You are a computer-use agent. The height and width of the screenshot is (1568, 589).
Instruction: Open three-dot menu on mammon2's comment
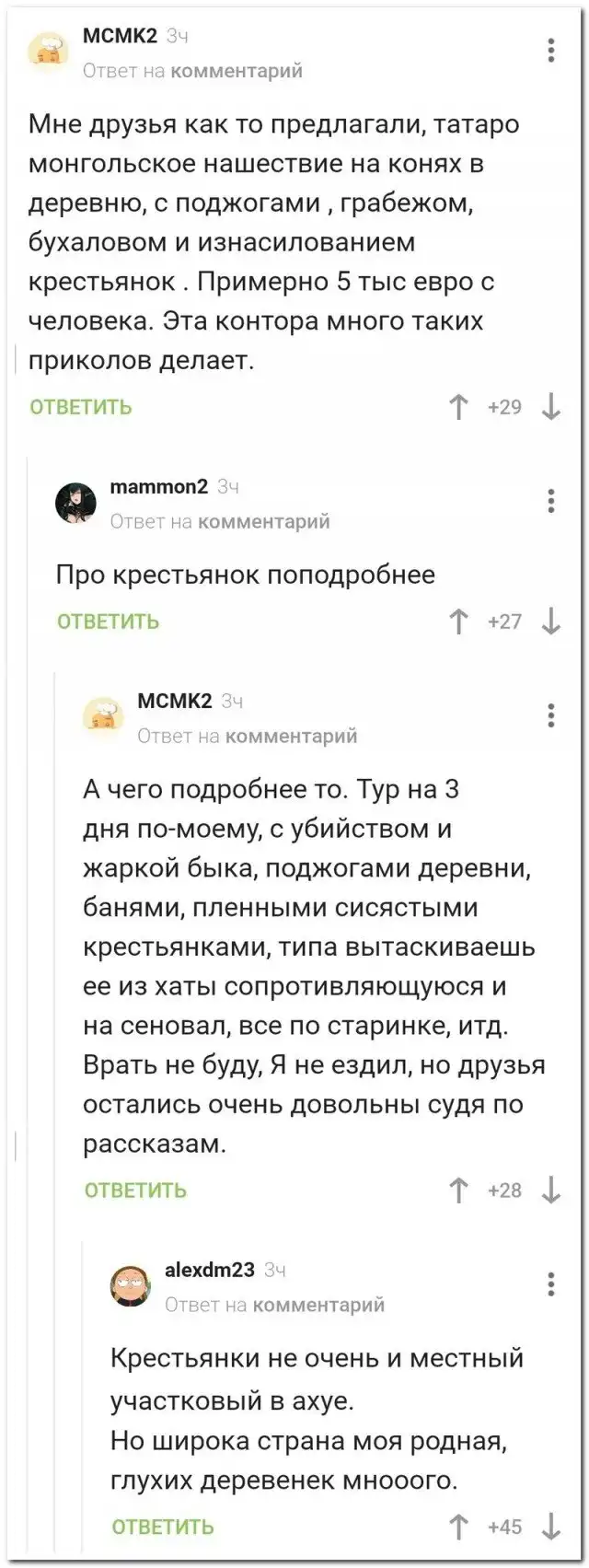click(x=551, y=501)
